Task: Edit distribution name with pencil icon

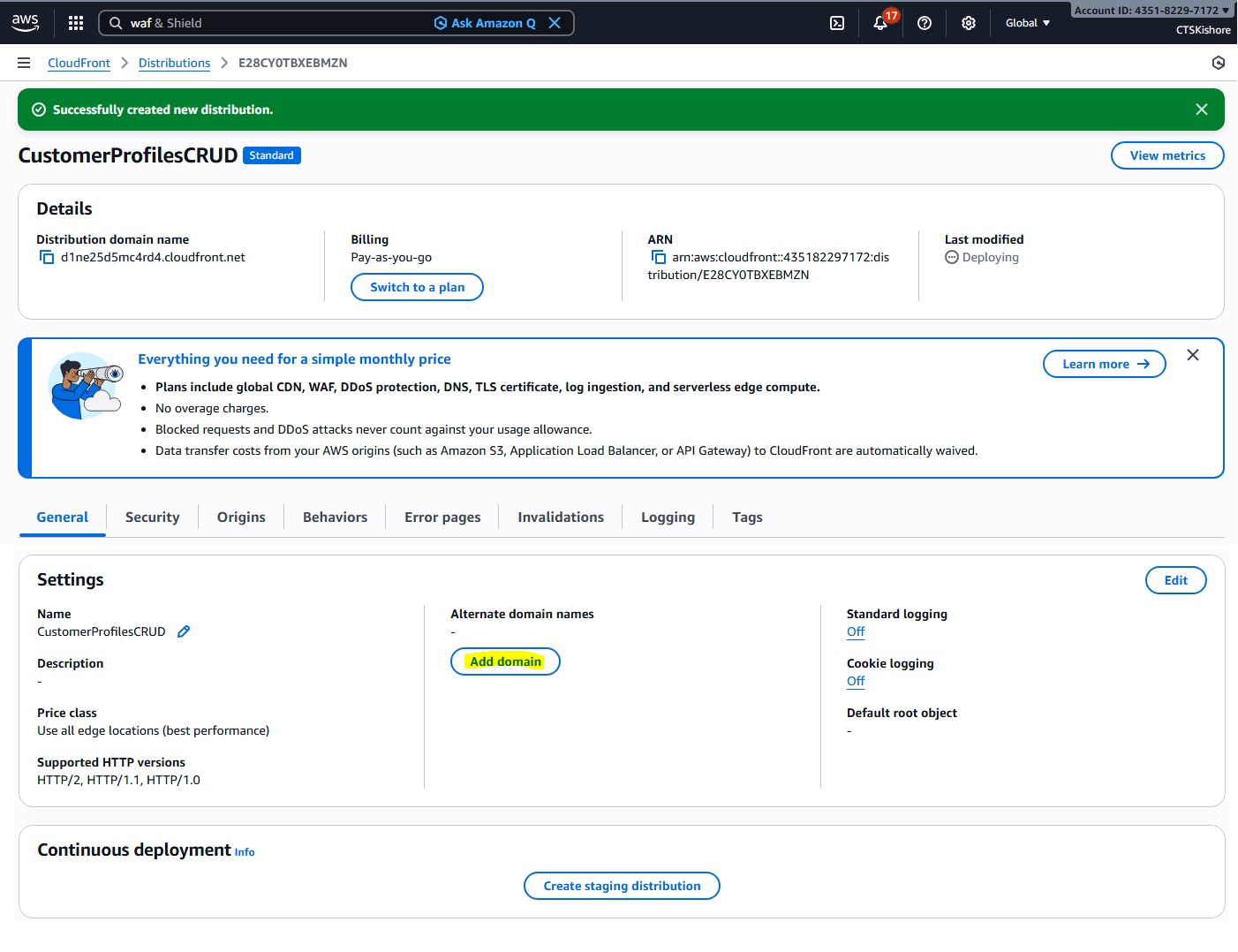Action: (x=184, y=632)
